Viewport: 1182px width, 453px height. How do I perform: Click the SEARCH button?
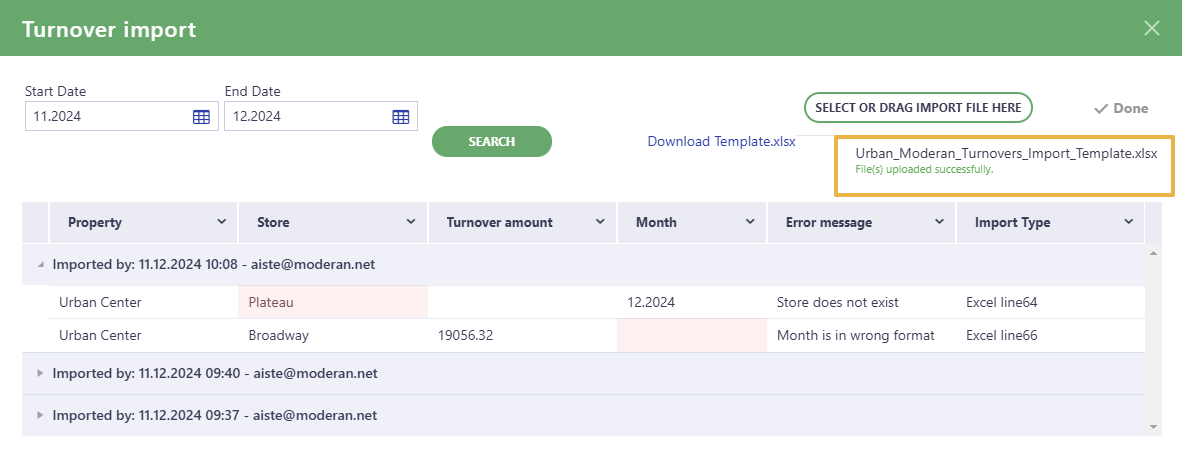coord(491,141)
